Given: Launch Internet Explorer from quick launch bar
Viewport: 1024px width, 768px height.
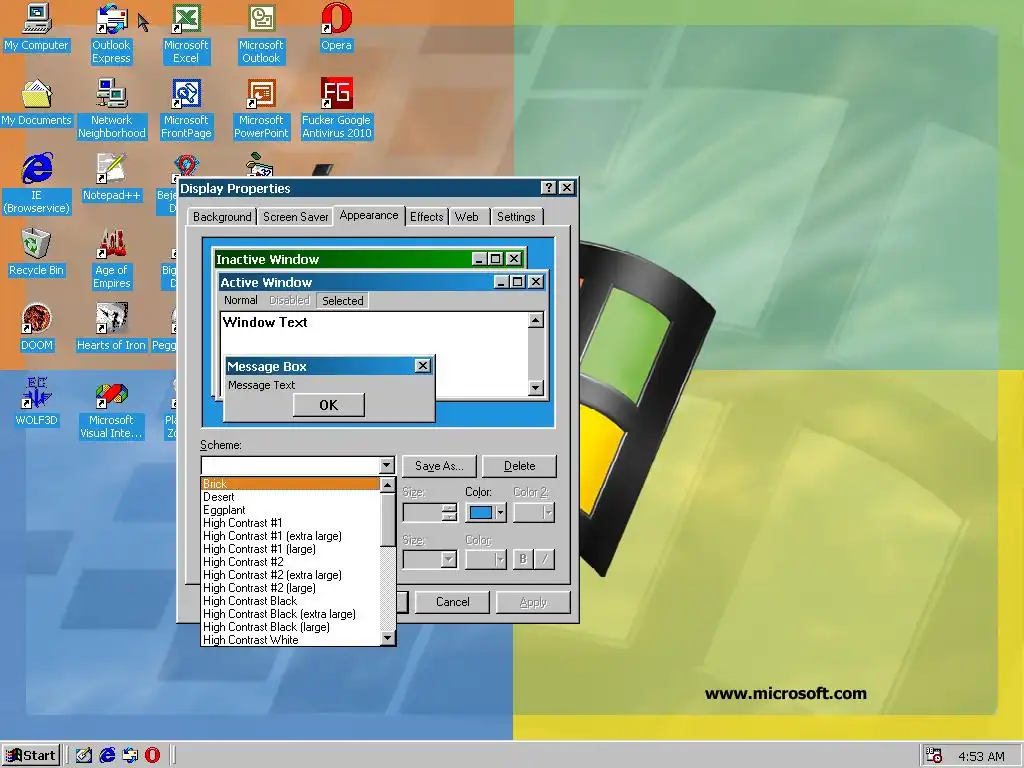Looking at the screenshot, I should (x=107, y=756).
